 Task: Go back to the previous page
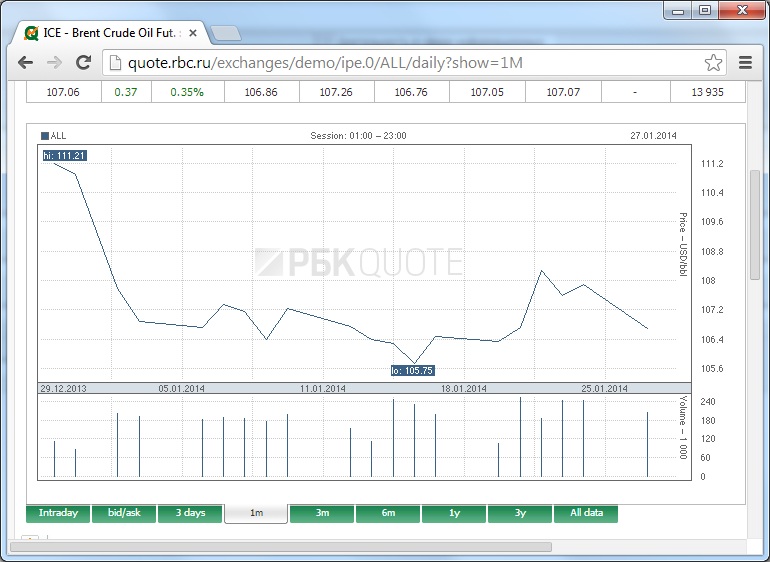[25, 62]
